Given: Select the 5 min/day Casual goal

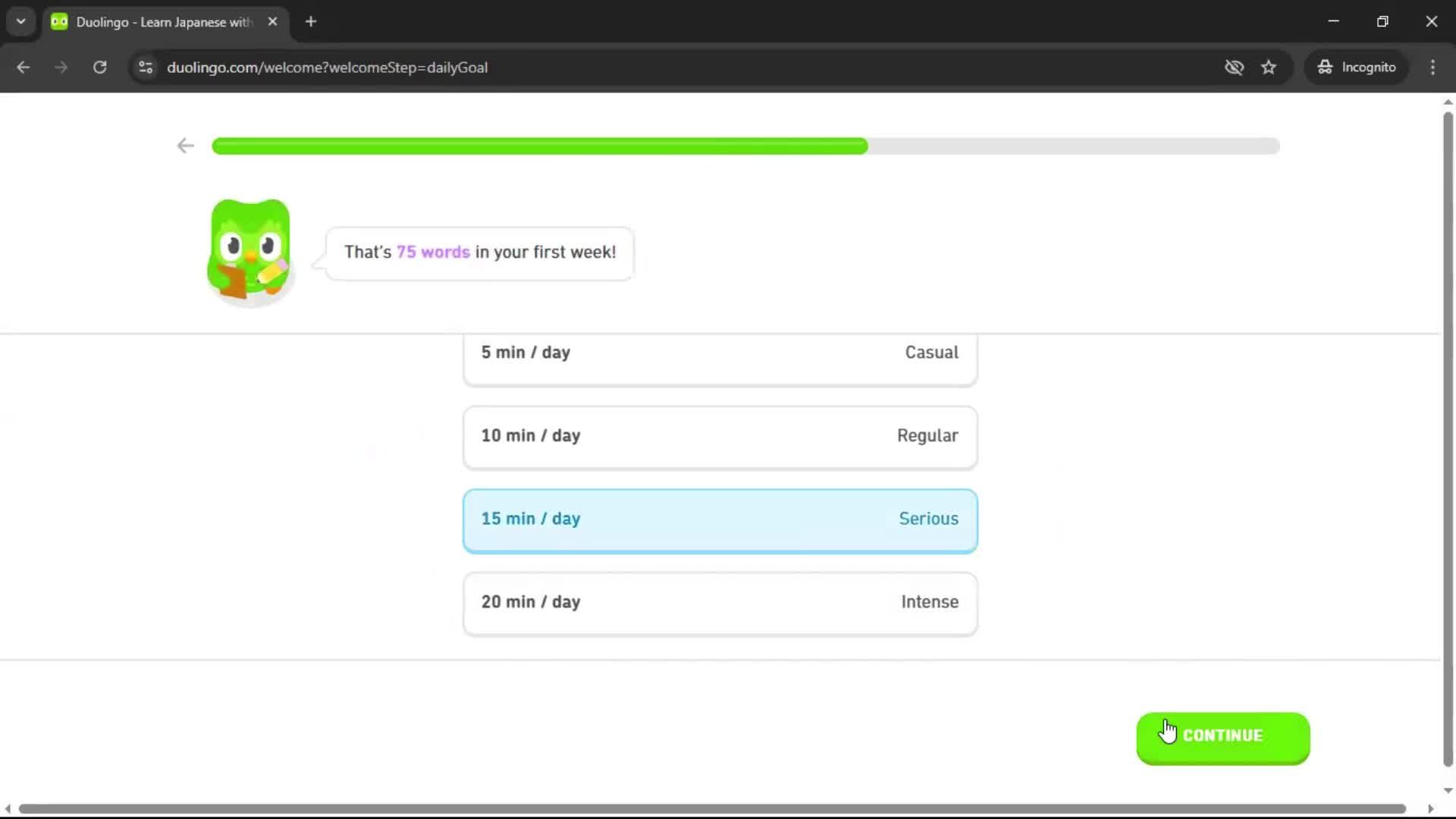Looking at the screenshot, I should [x=720, y=353].
